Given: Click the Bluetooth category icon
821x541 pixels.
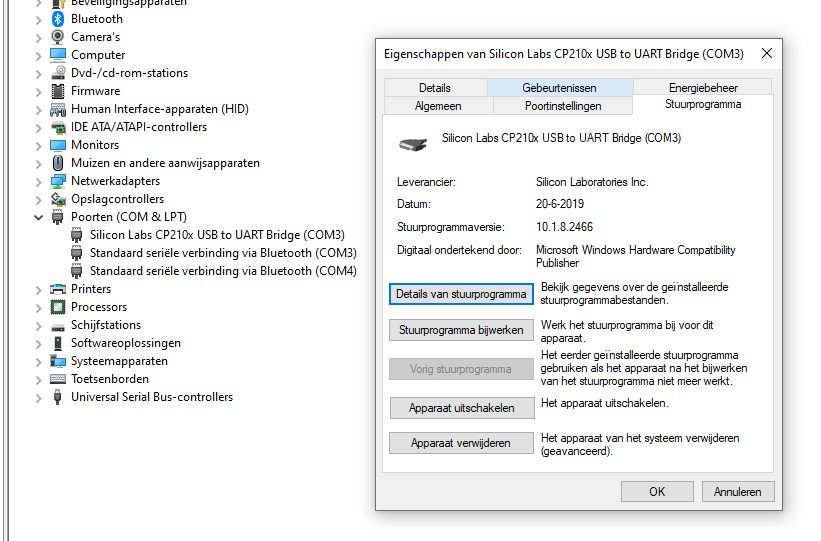Looking at the screenshot, I should click(58, 19).
